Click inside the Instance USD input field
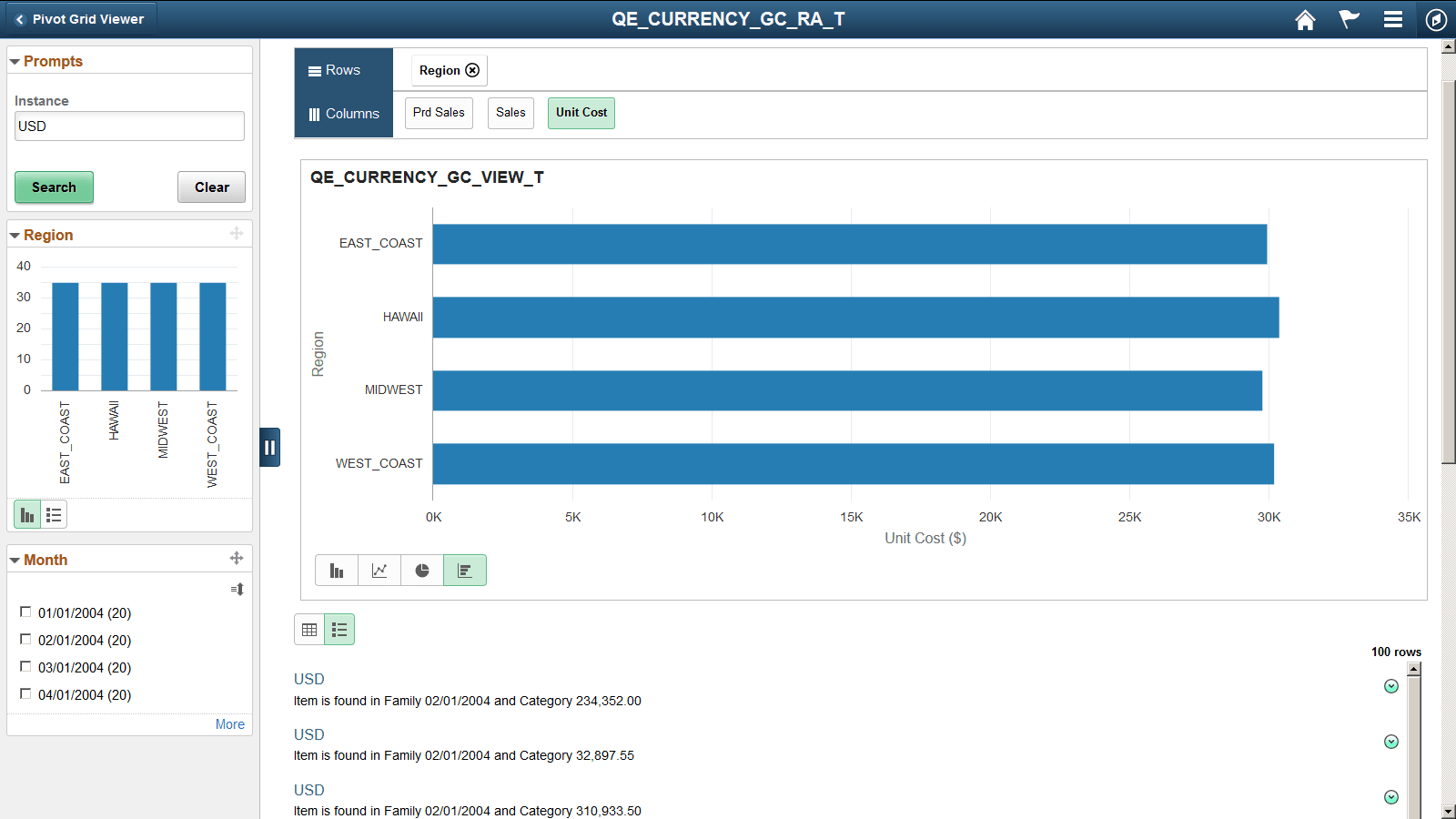Image resolution: width=1456 pixels, height=819 pixels. pyautogui.click(x=128, y=126)
